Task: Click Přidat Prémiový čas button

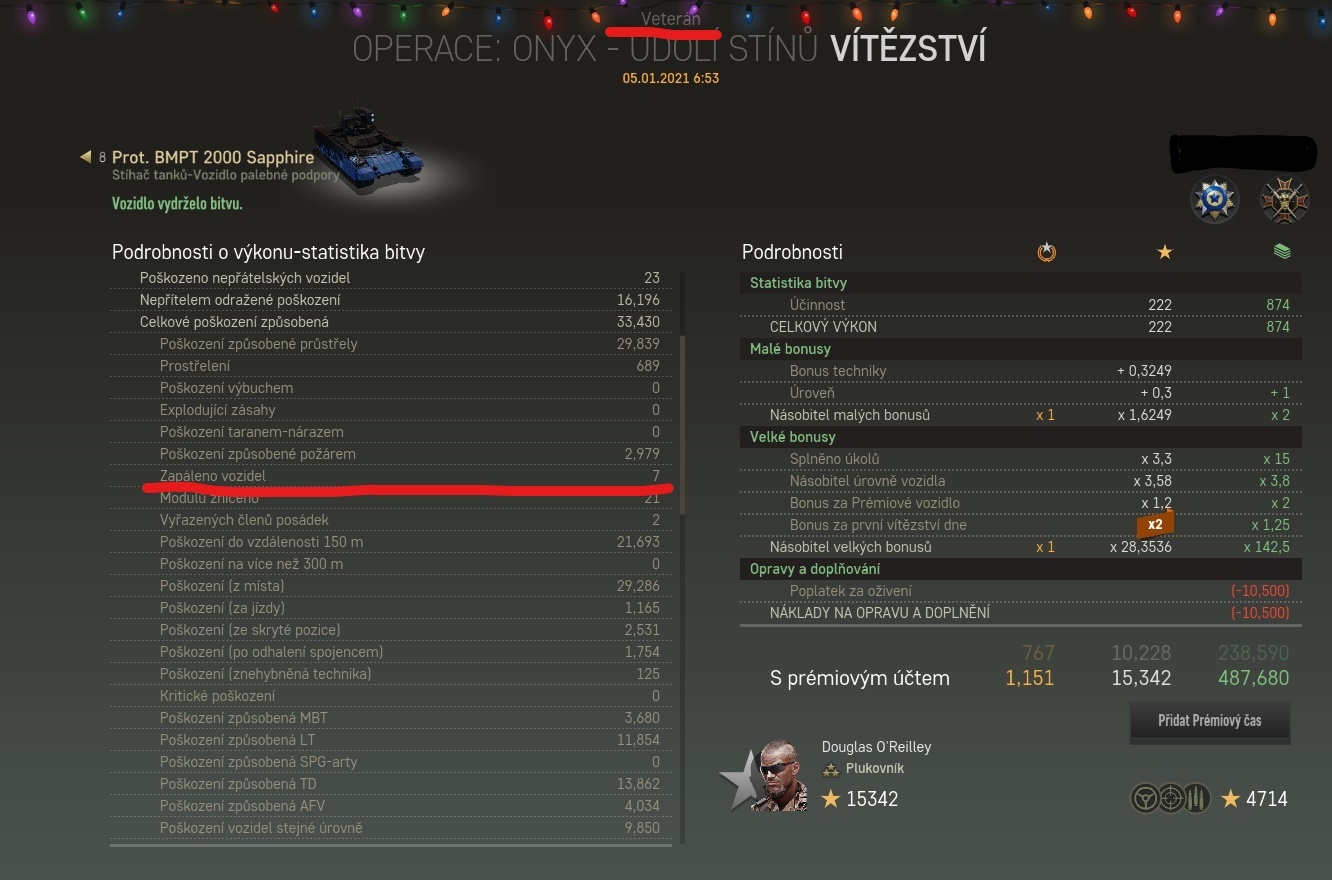Action: click(1209, 720)
